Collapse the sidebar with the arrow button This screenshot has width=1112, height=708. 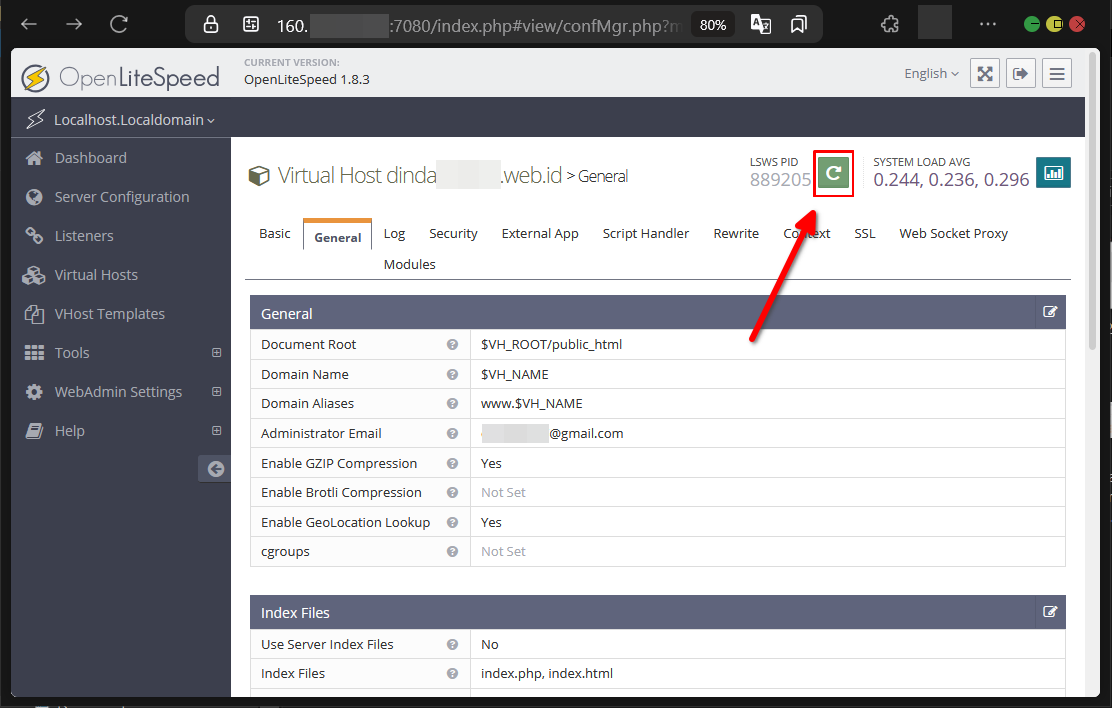pos(215,468)
